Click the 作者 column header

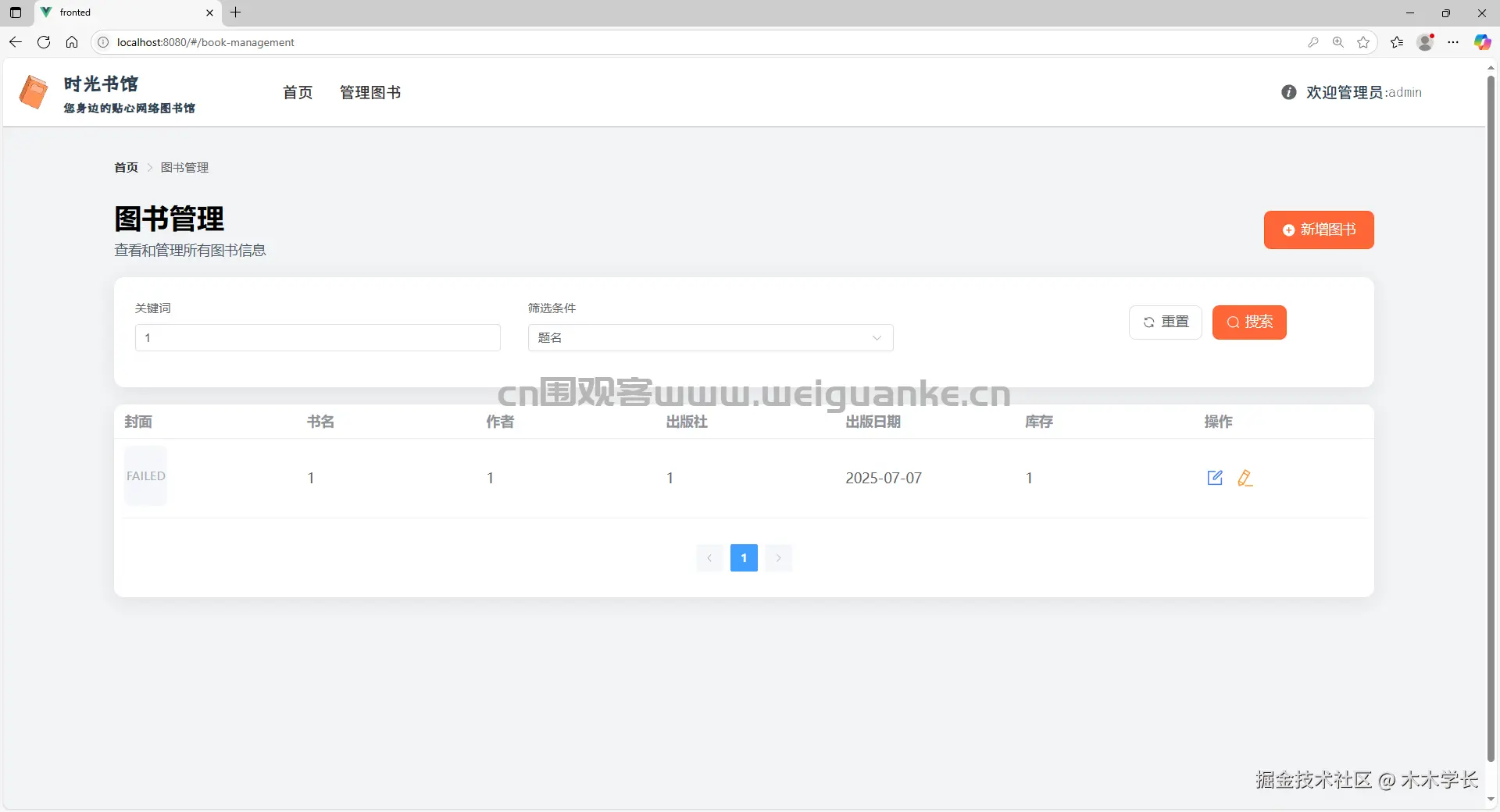coord(500,422)
